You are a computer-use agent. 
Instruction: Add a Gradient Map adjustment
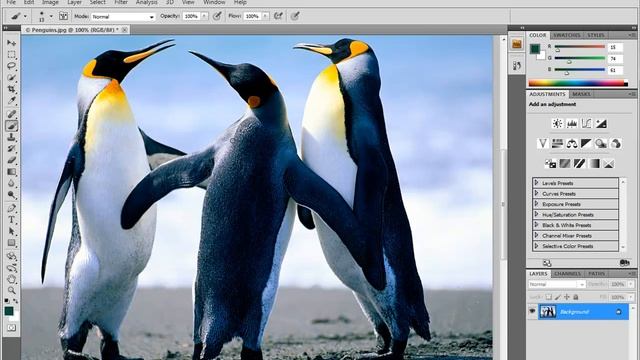pos(594,164)
